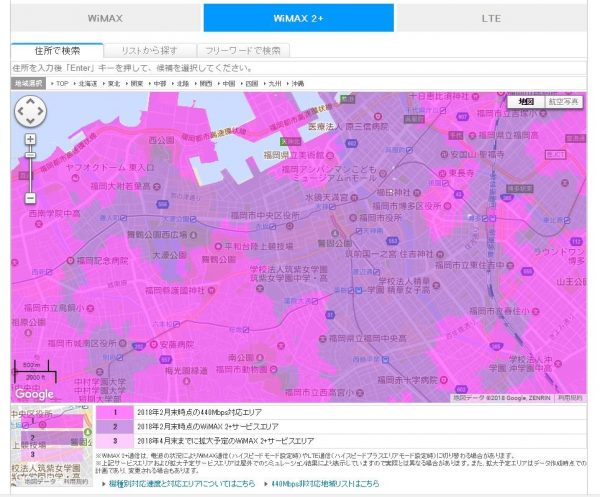Click the 福岡大附若葉高 school marker
The image size is (600, 497).
pyautogui.click(x=157, y=186)
